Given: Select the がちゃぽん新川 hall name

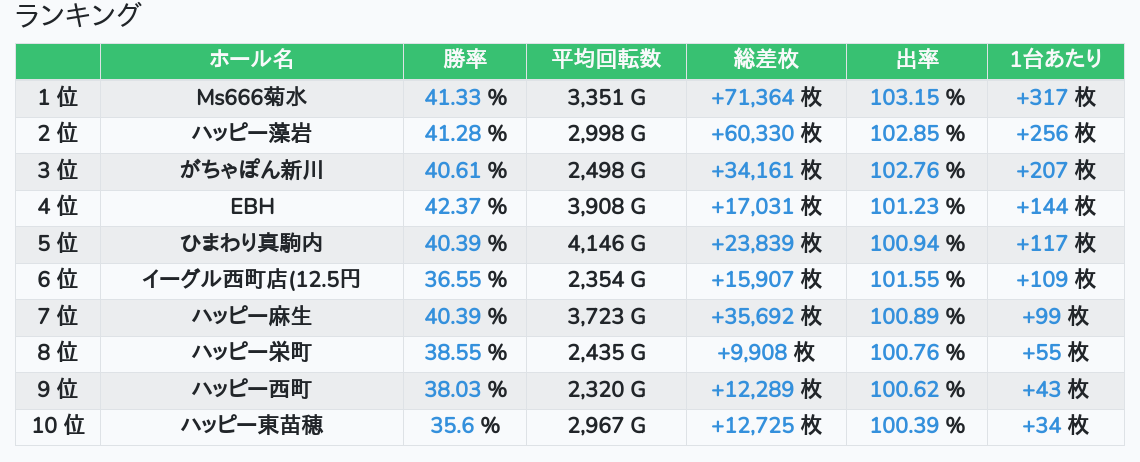Looking at the screenshot, I should coord(252,170).
